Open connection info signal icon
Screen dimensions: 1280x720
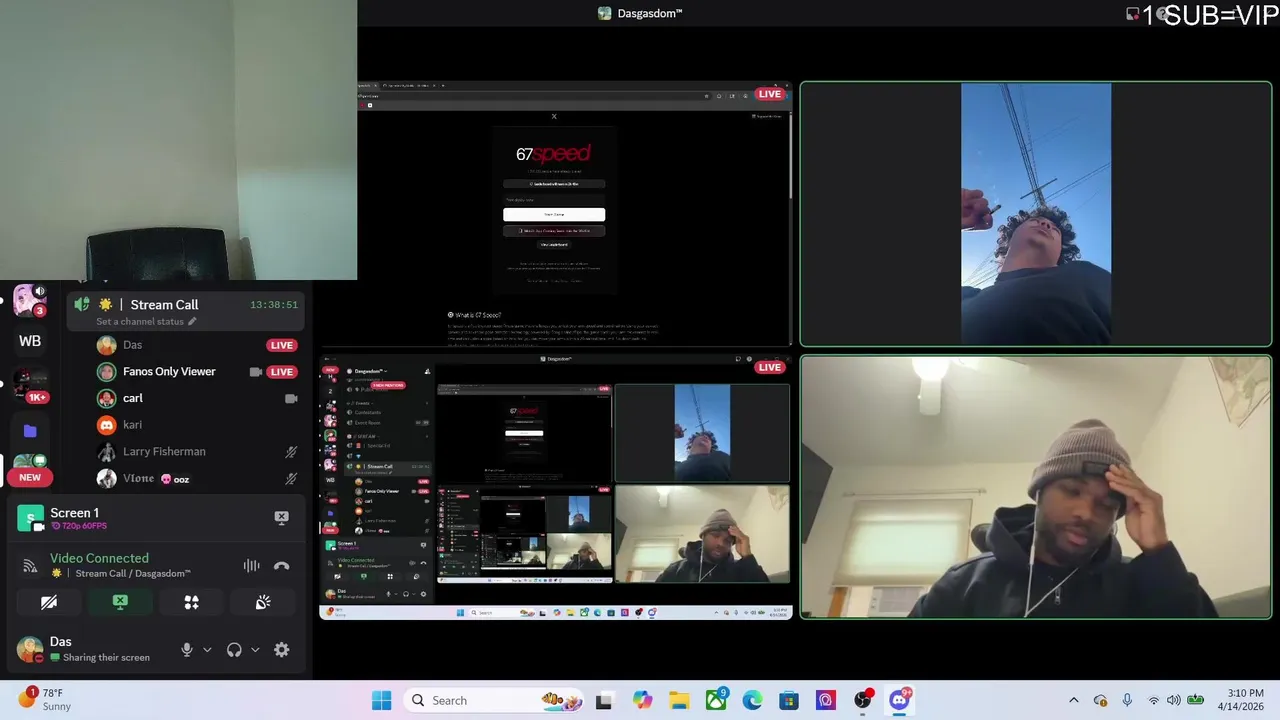tap(30, 566)
